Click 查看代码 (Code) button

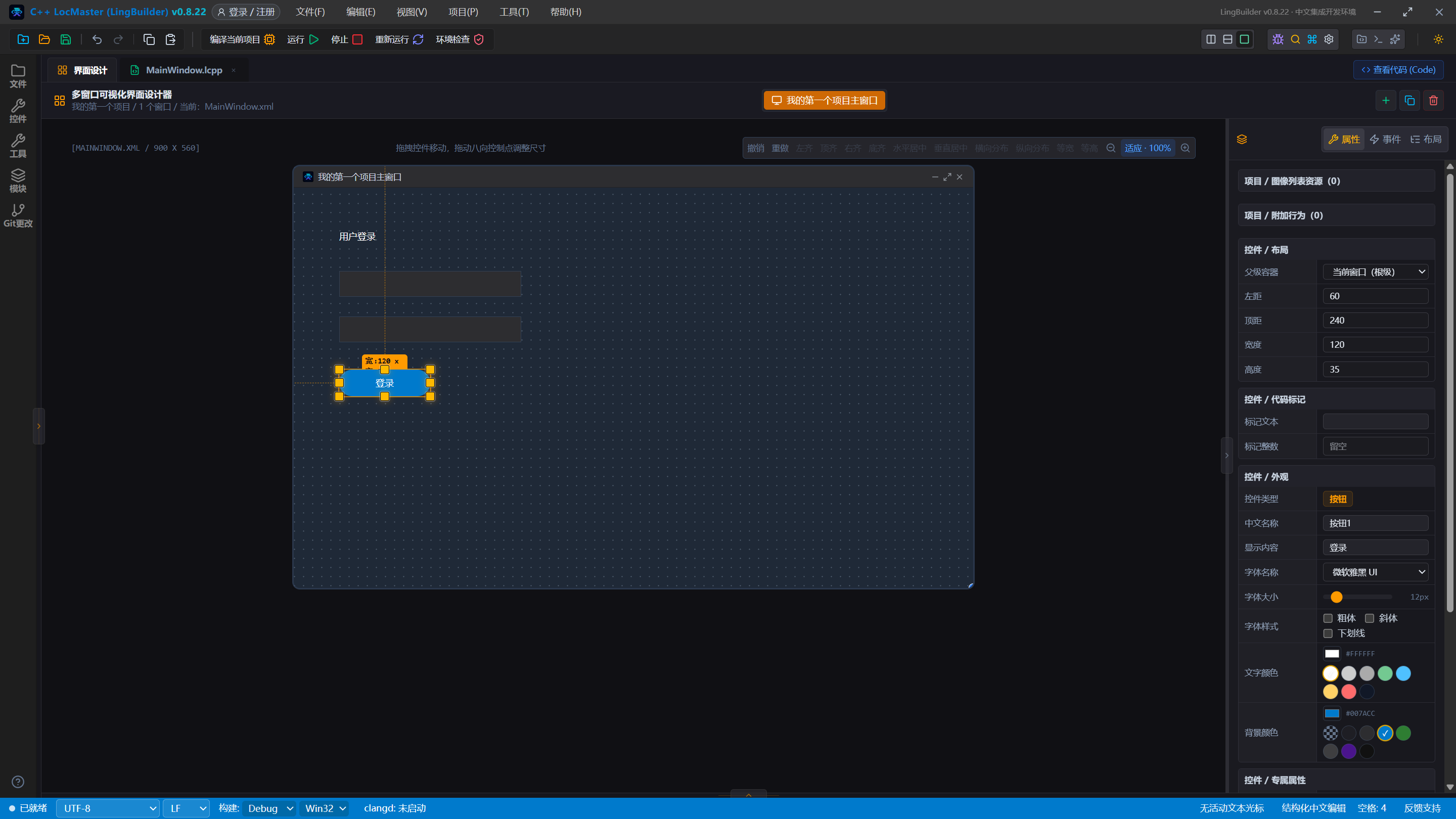[x=1398, y=70]
